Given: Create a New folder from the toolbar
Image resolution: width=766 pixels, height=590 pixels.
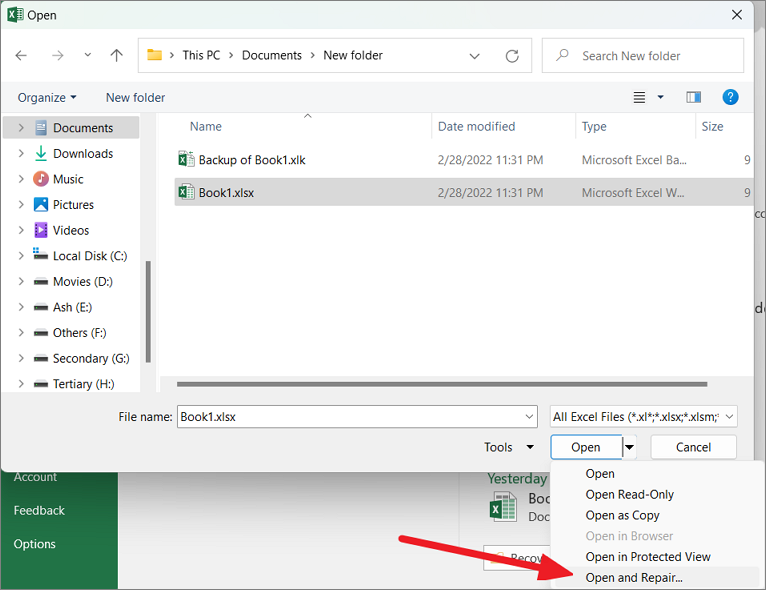Looking at the screenshot, I should (135, 98).
